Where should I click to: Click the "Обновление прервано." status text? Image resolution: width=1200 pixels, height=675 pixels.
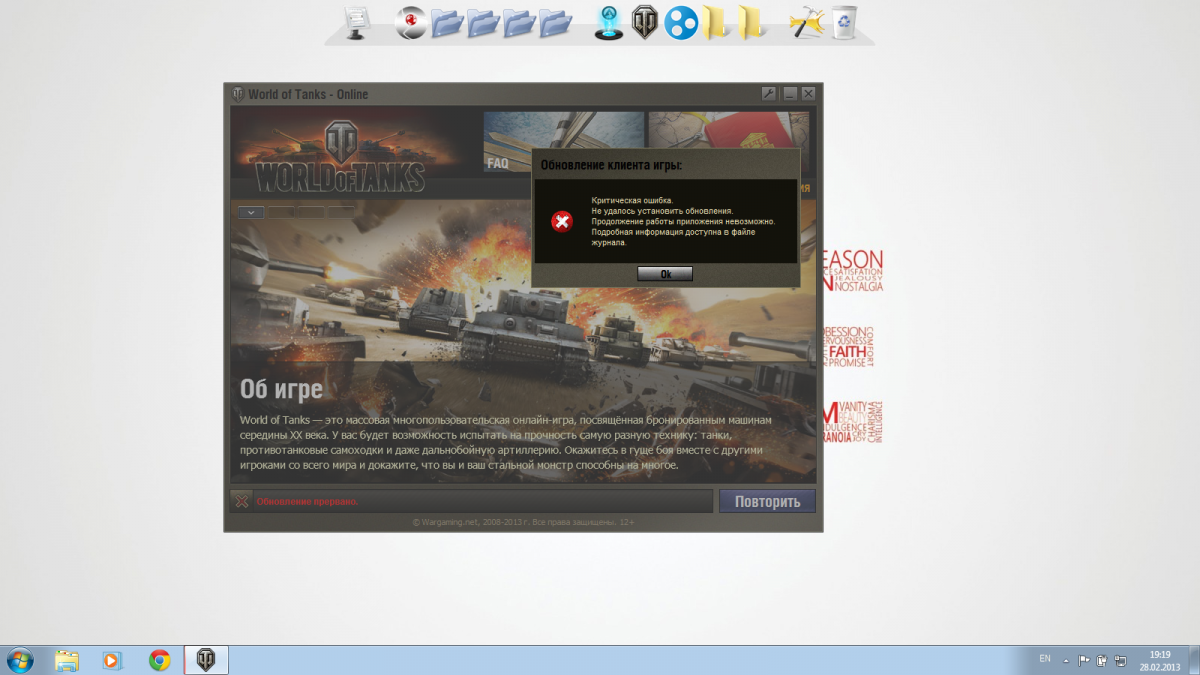point(307,501)
